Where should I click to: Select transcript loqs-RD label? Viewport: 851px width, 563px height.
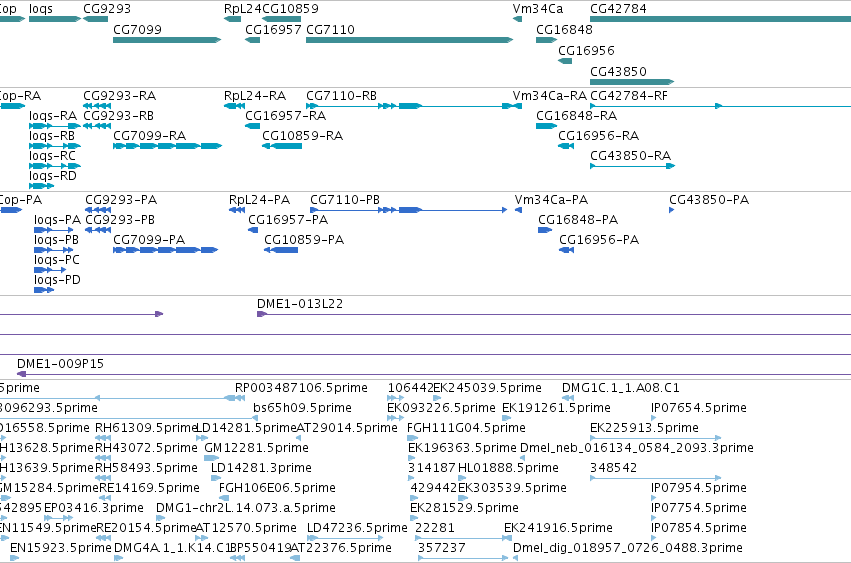(x=53, y=176)
